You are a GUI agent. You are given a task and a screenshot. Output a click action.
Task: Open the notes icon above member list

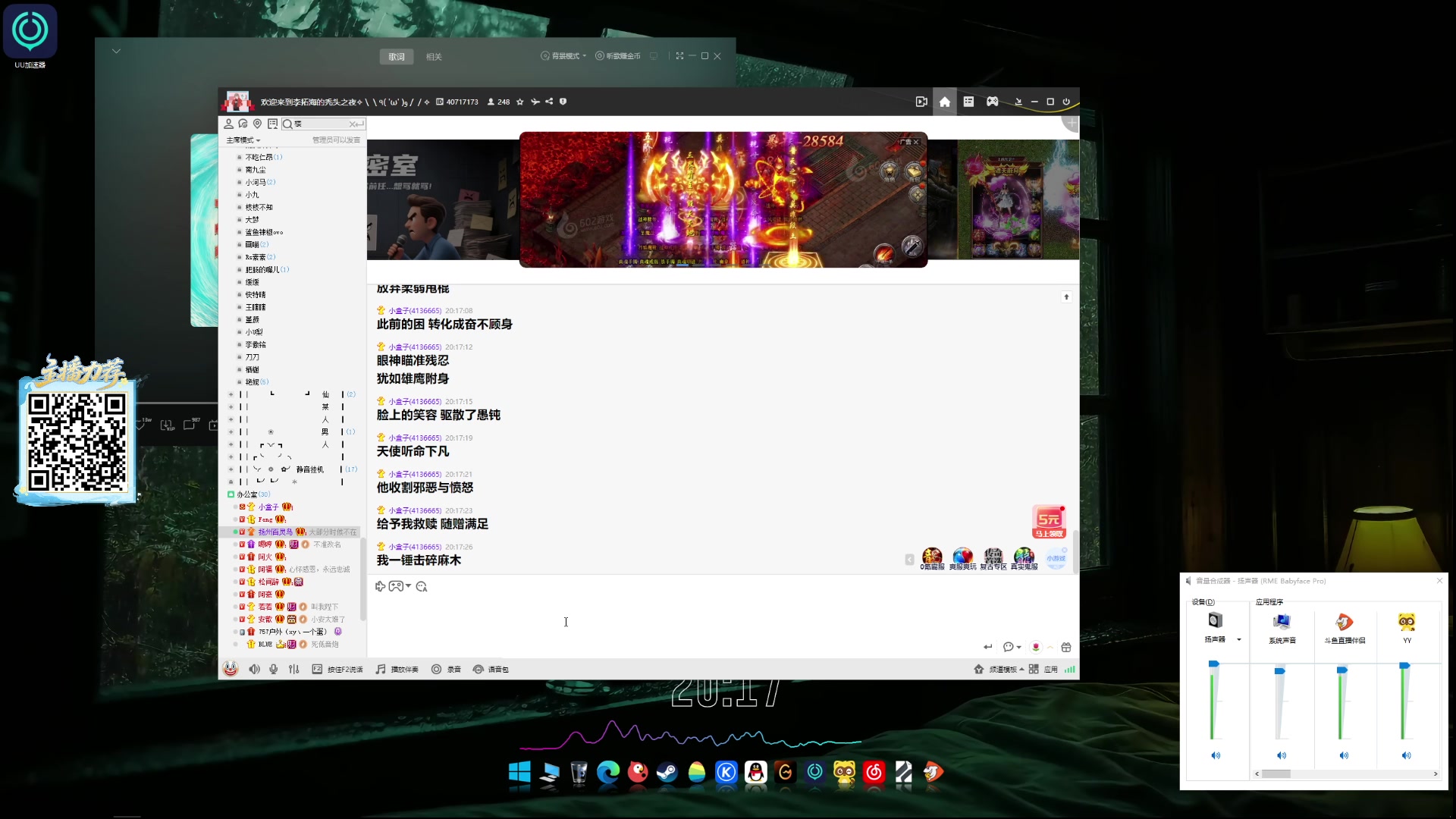[x=272, y=124]
